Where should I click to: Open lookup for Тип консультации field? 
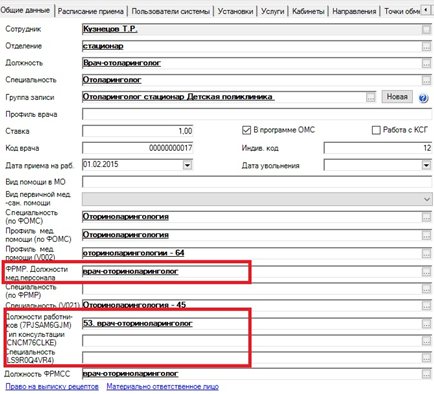[426, 341]
